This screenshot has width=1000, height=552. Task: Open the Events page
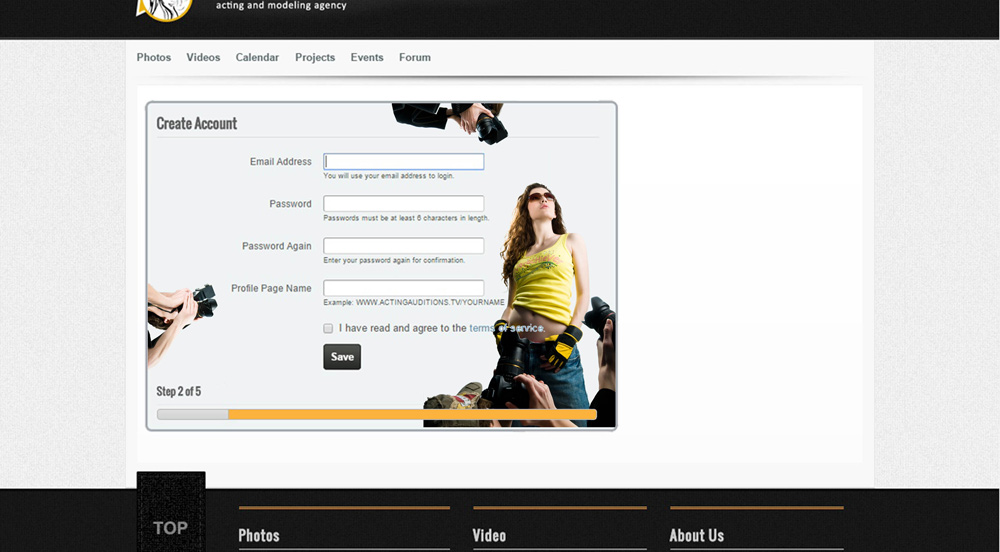367,57
